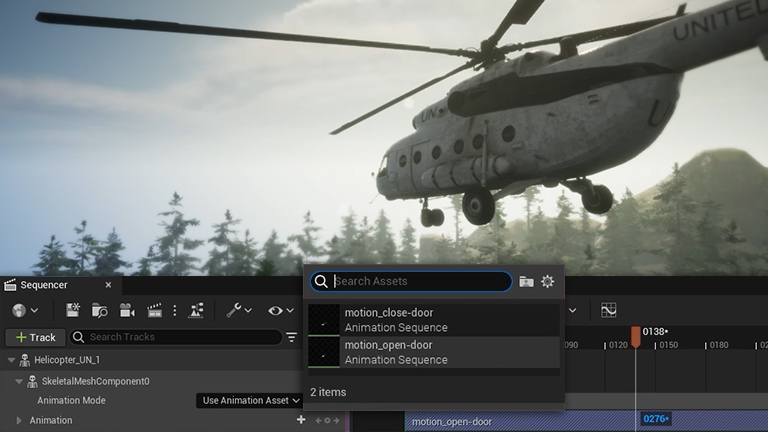
Task: Open the dropdown arrow next to eye icon
Action: pos(290,311)
